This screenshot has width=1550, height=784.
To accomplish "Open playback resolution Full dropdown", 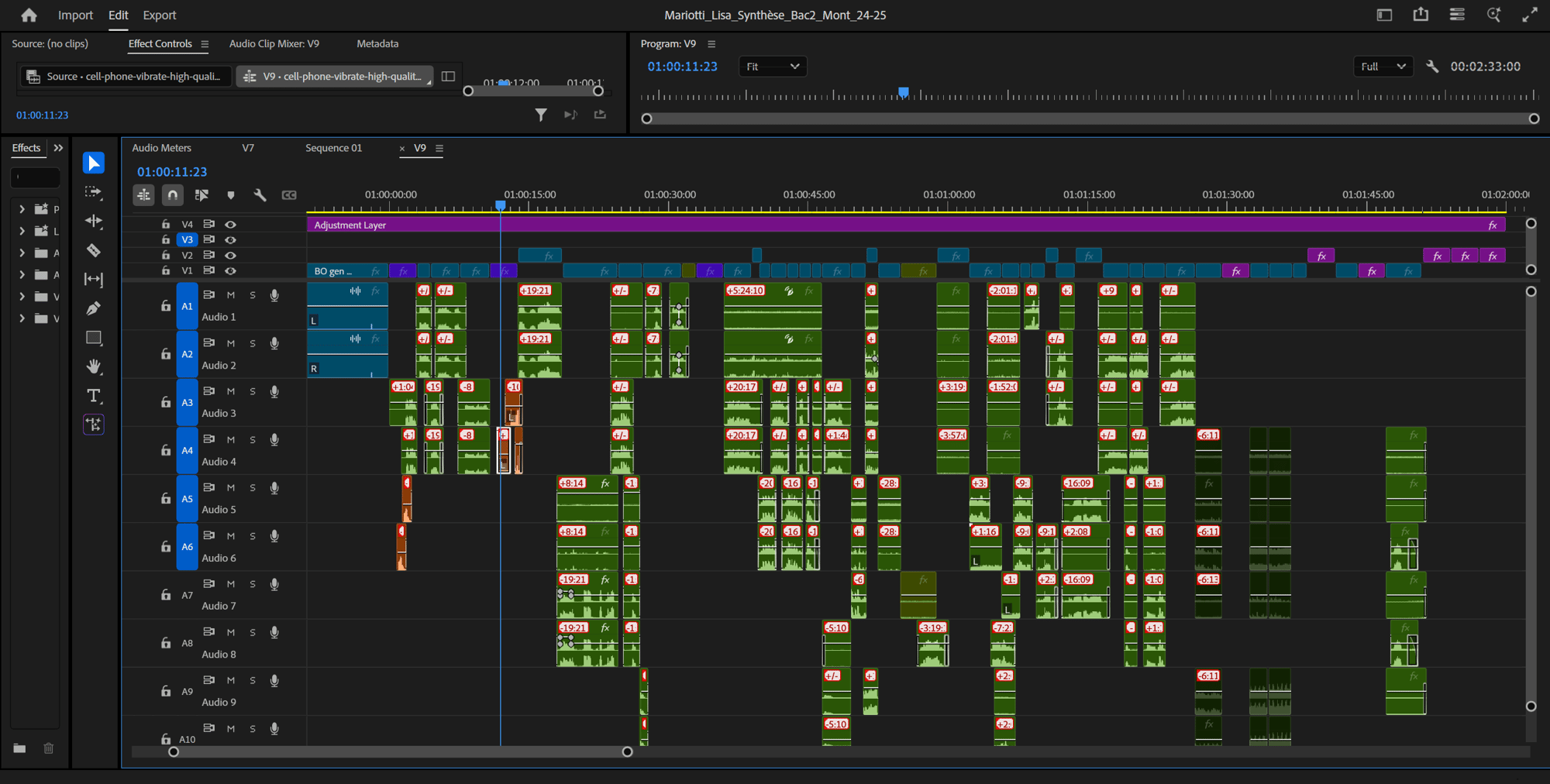I will coord(1383,67).
